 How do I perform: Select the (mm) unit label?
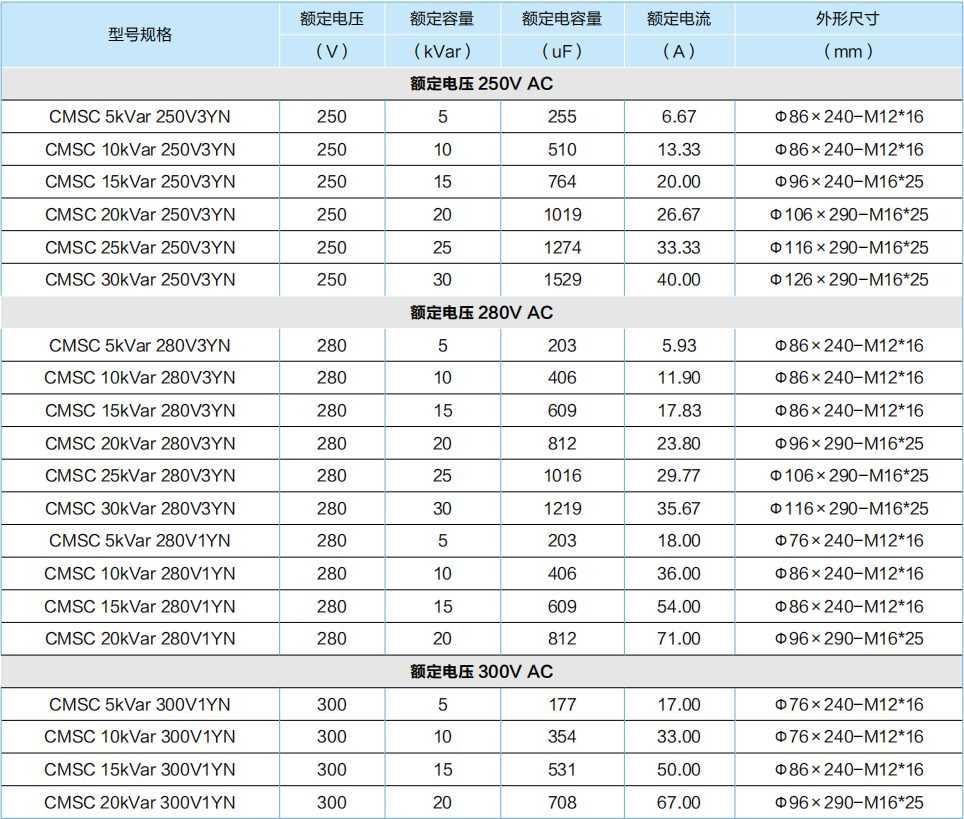click(848, 51)
